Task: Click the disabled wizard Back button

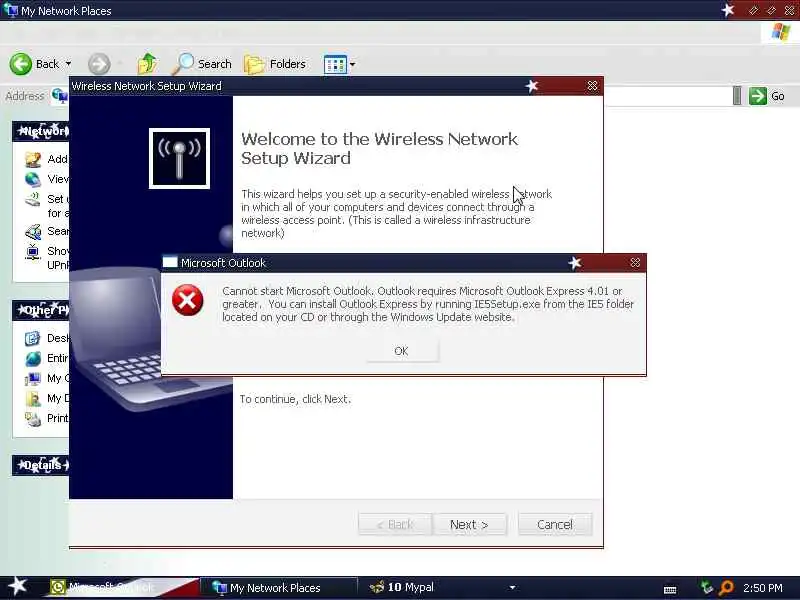Action: [x=395, y=524]
